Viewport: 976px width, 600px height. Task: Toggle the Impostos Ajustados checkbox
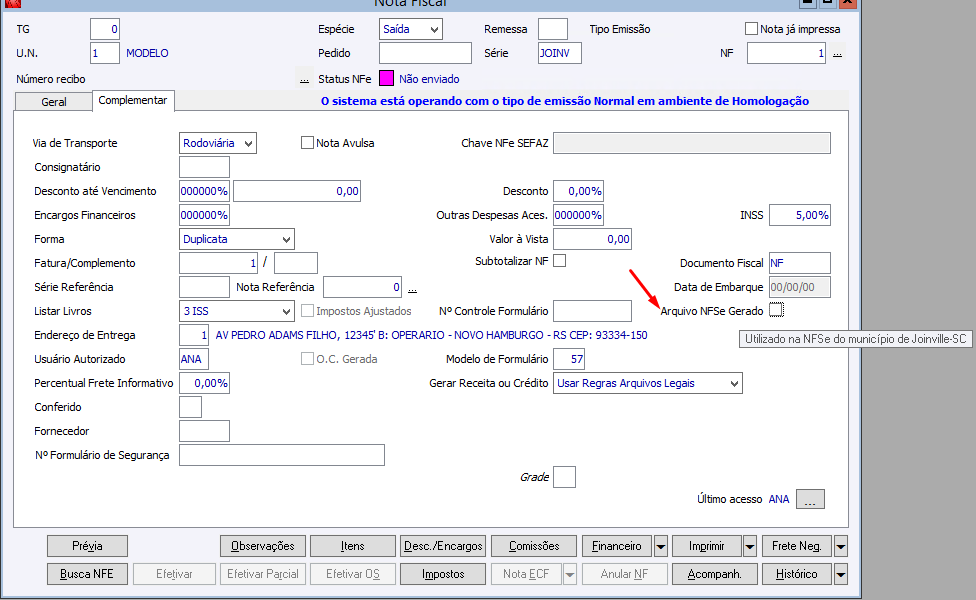307,310
